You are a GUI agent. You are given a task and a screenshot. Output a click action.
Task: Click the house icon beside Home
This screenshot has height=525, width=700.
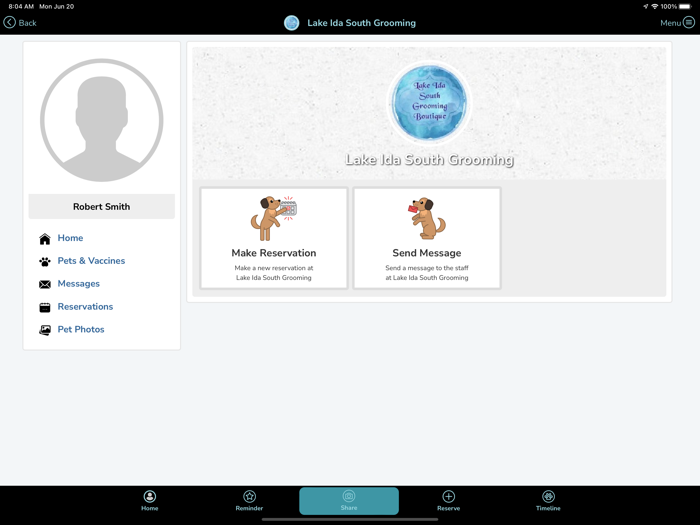pos(45,239)
